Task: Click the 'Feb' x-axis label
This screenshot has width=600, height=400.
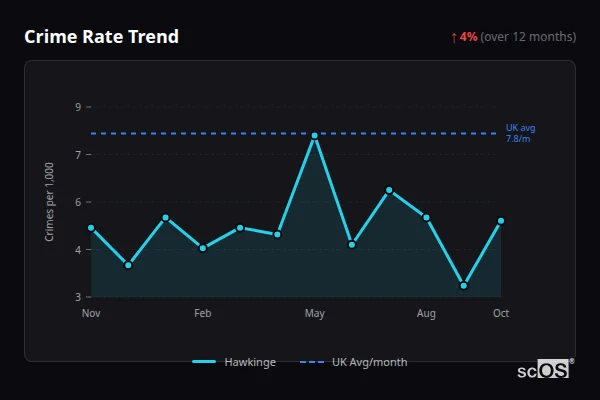Action: 203,313
